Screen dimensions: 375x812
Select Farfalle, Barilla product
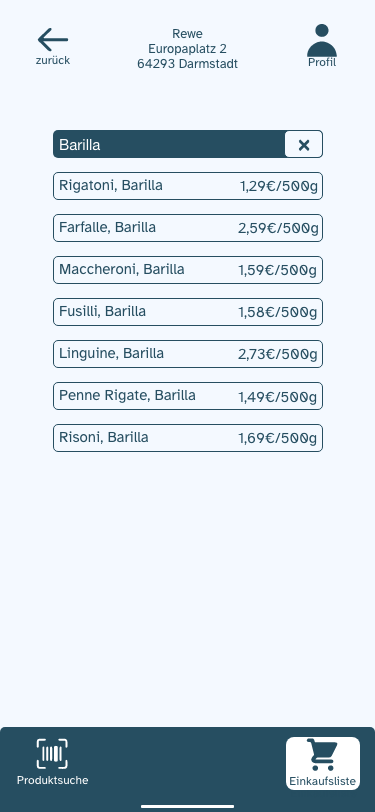tap(188, 228)
